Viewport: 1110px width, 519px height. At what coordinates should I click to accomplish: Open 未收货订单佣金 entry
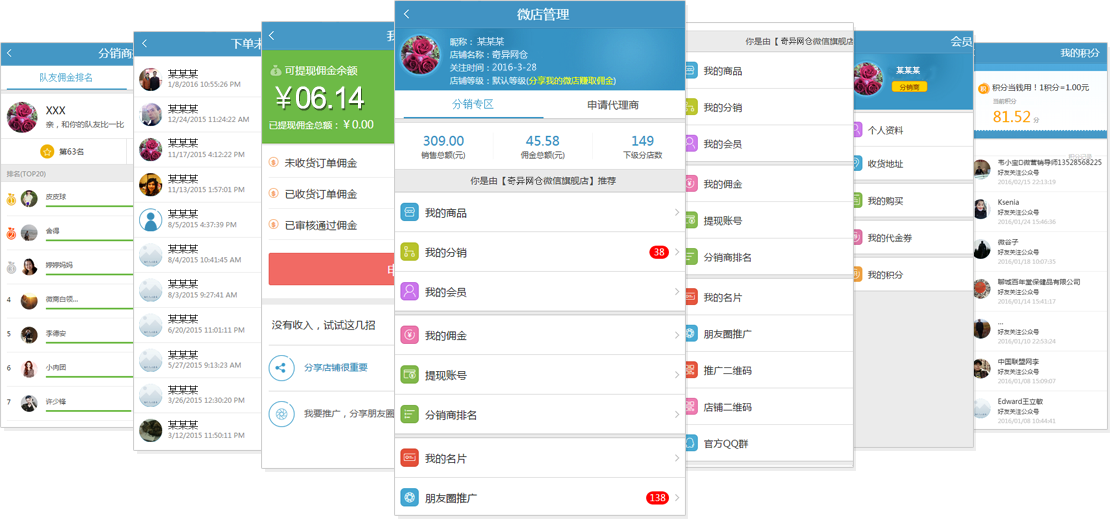tap(321, 163)
